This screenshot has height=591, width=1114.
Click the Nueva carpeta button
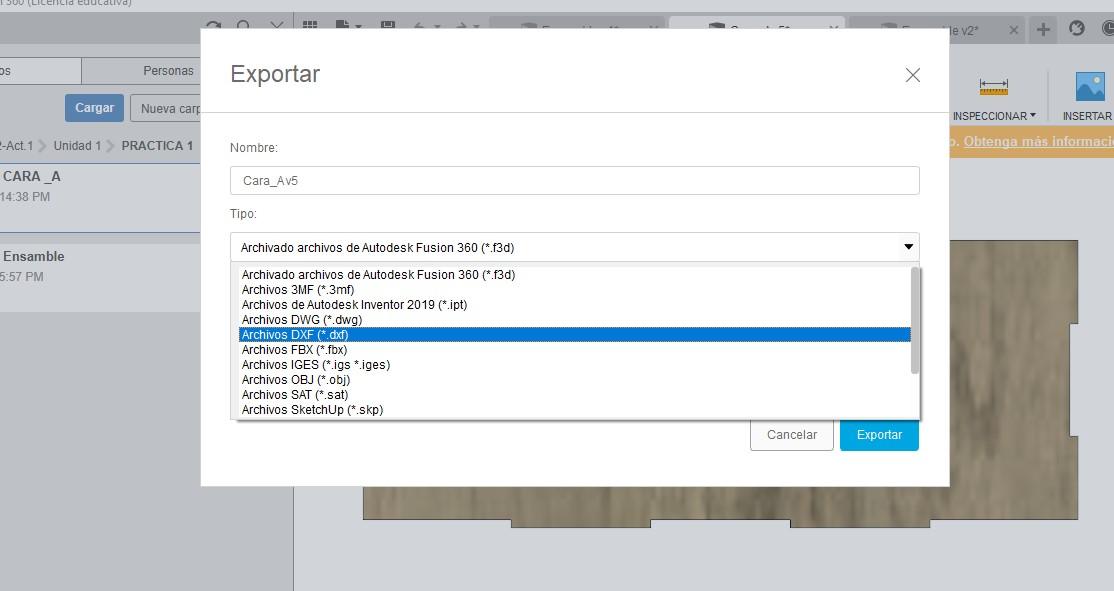pyautogui.click(x=166, y=108)
